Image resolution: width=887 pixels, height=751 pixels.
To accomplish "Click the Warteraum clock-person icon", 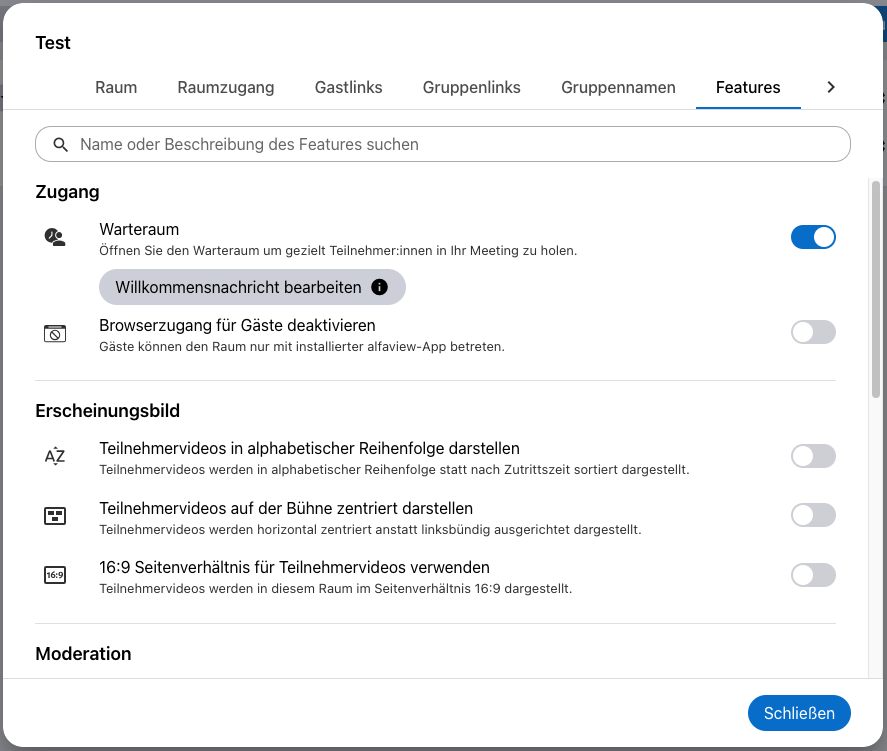I will coord(54,237).
